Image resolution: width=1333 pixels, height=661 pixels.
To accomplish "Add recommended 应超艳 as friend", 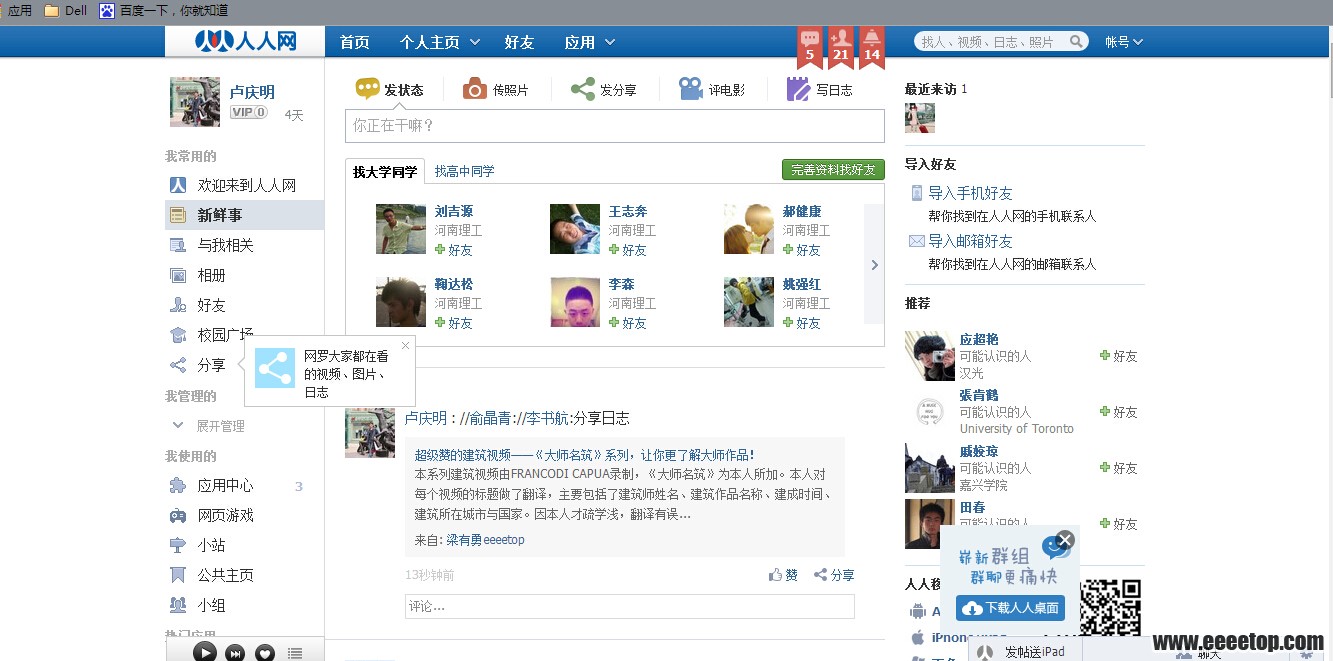I will coord(1119,356).
